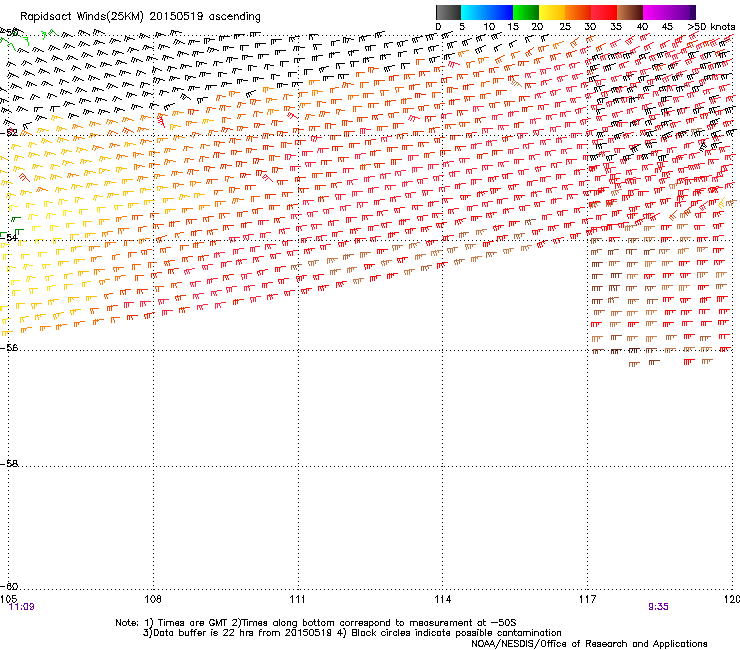Click the 'NOAA/NESDIS/Office of Research and Applications' credit
Viewport: 740px width, 650px height.
pyautogui.click(x=589, y=644)
